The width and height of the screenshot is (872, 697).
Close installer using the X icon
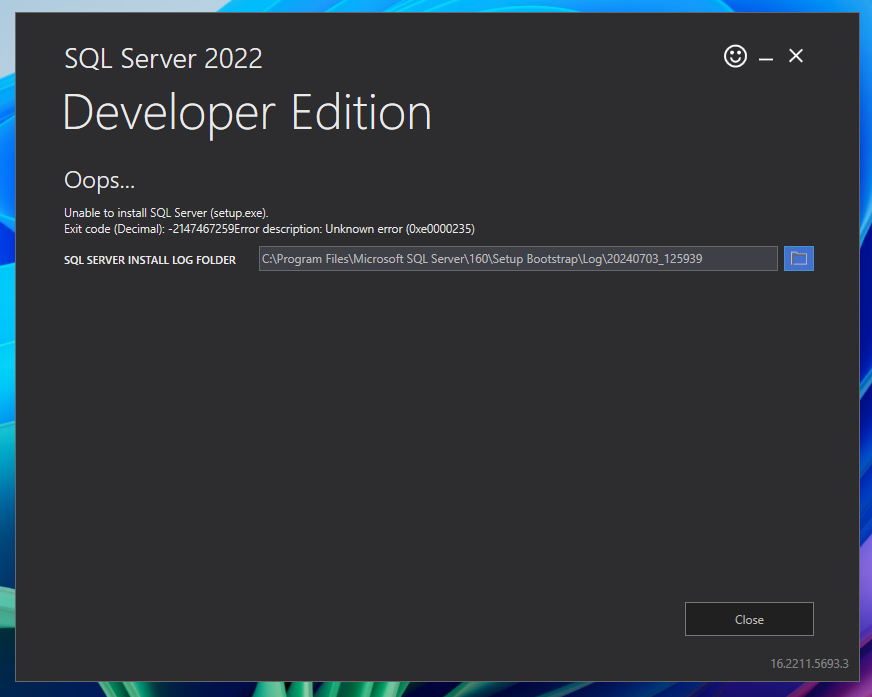coord(796,56)
